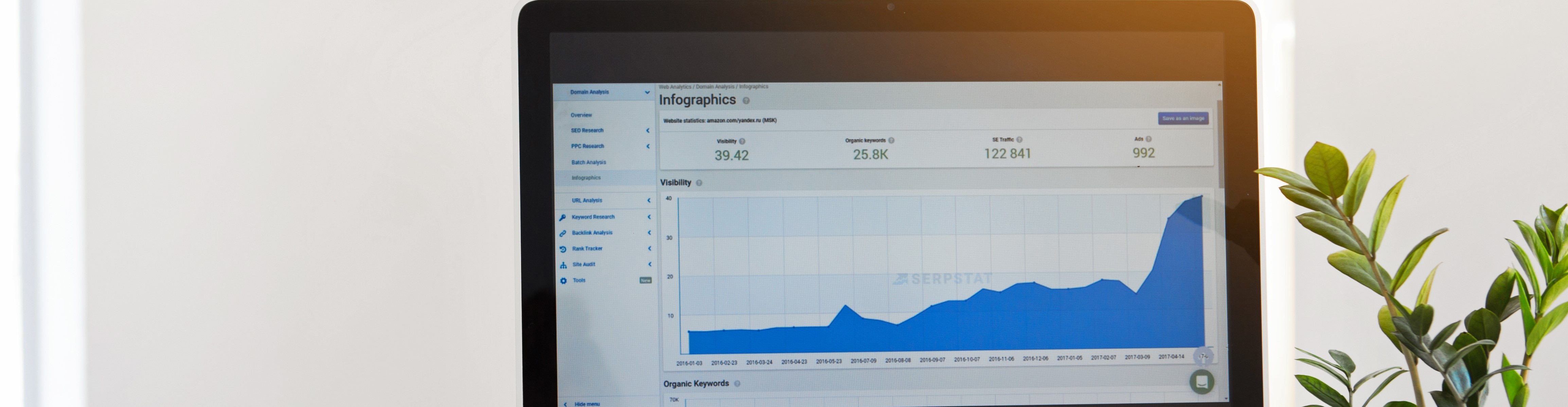Viewport: 1568px width, 407px height.
Task: Click the Infographics page heading
Action: coord(698,100)
